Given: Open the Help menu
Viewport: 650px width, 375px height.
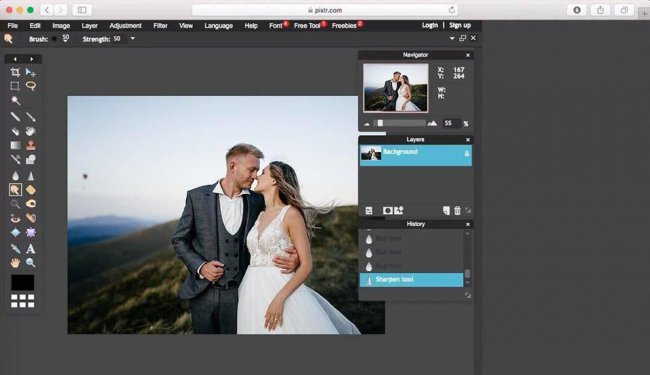Looking at the screenshot, I should [x=251, y=26].
